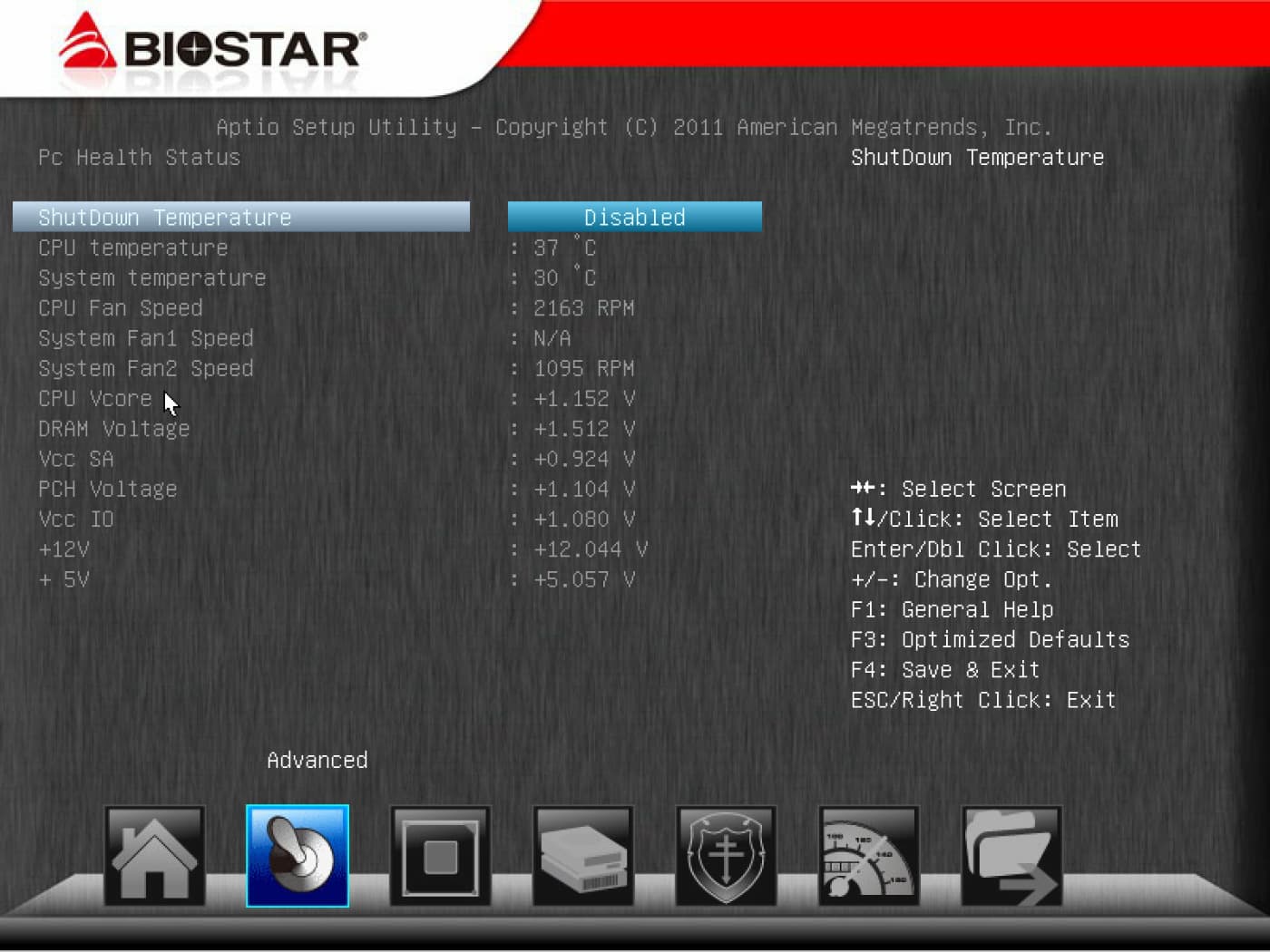Click the Vcc IO label

coord(76,520)
